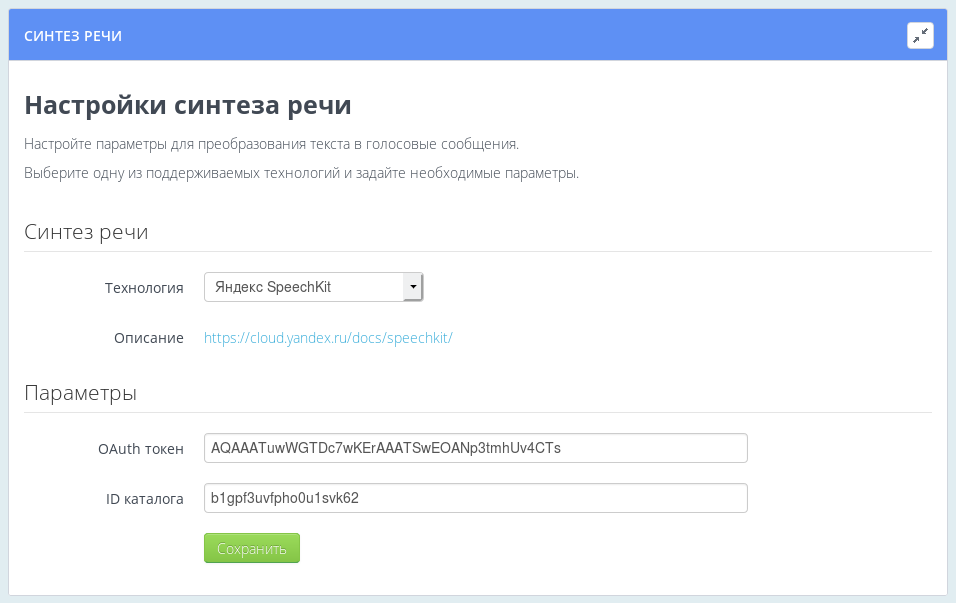The width and height of the screenshot is (956, 603).
Task: Minimize the speech synthesis widget using corner icon
Action: coord(920,35)
